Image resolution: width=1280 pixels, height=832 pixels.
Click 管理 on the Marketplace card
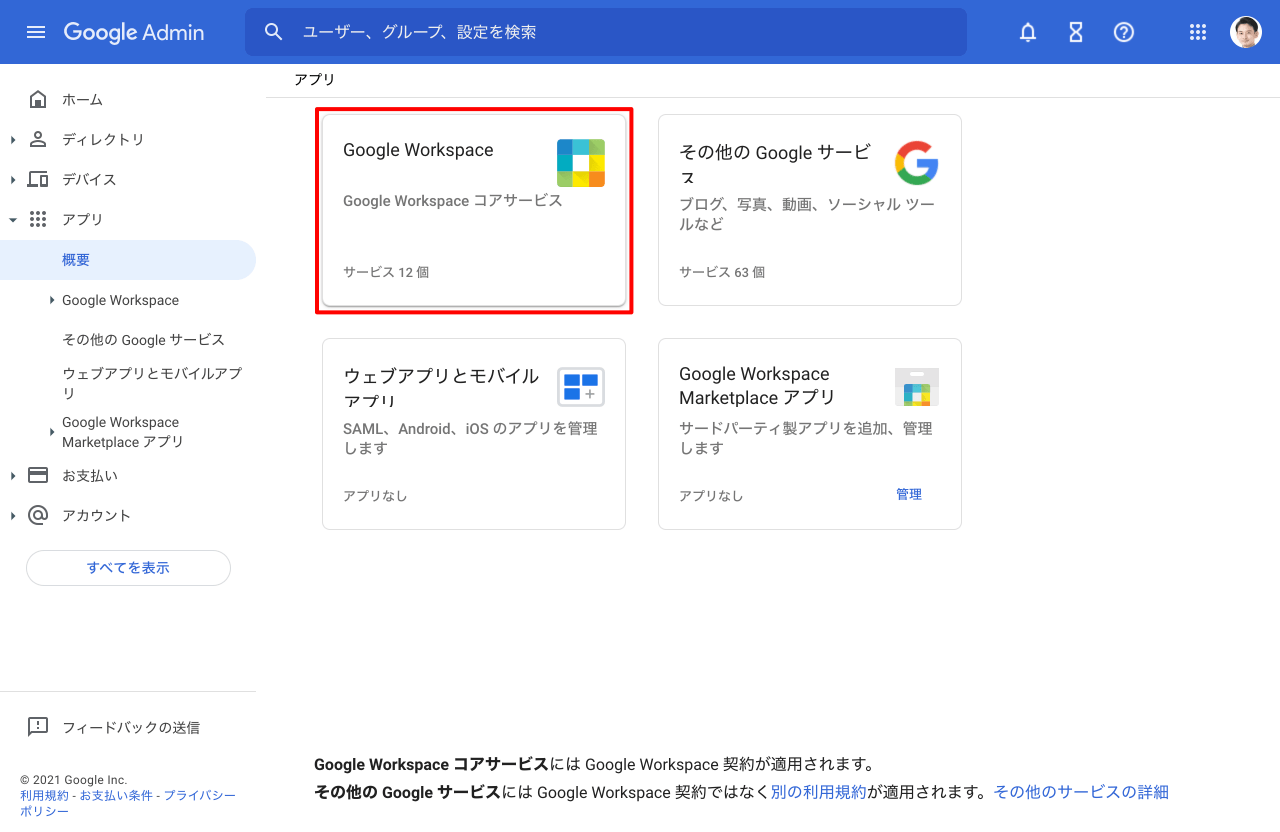909,494
